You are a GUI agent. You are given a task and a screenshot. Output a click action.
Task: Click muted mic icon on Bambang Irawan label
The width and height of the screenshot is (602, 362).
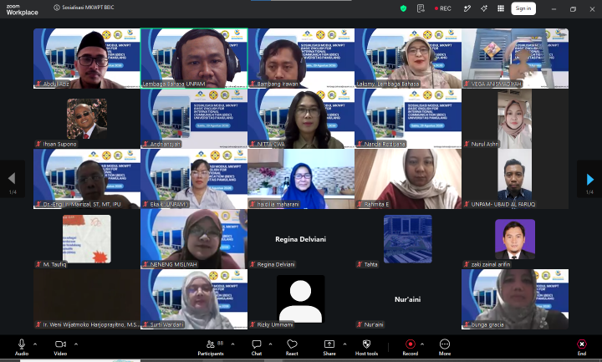pyautogui.click(x=253, y=84)
